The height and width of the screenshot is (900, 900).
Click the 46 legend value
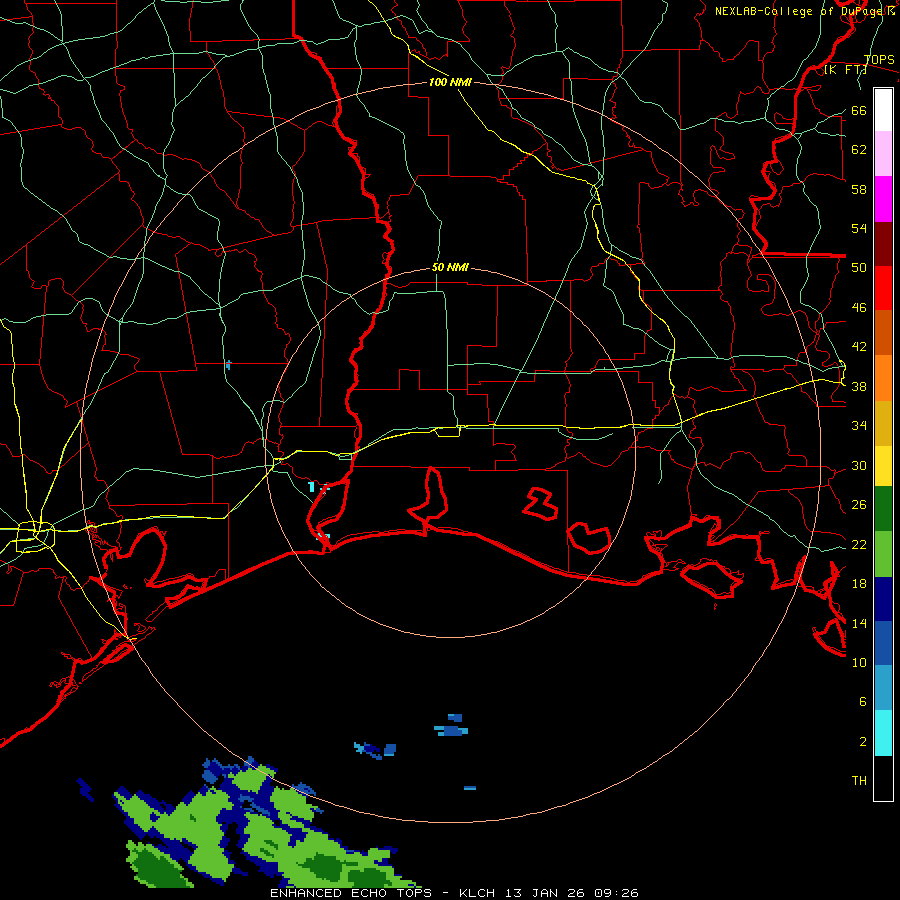859,308
